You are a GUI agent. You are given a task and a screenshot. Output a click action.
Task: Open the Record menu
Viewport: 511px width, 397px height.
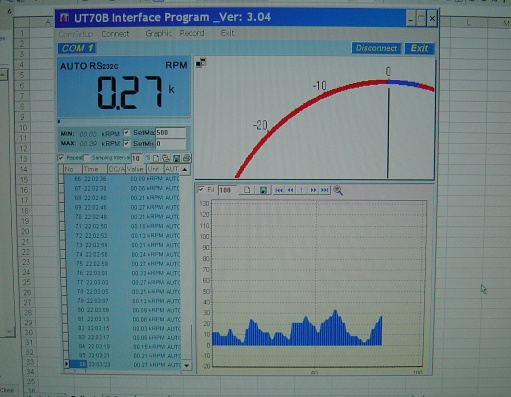192,33
